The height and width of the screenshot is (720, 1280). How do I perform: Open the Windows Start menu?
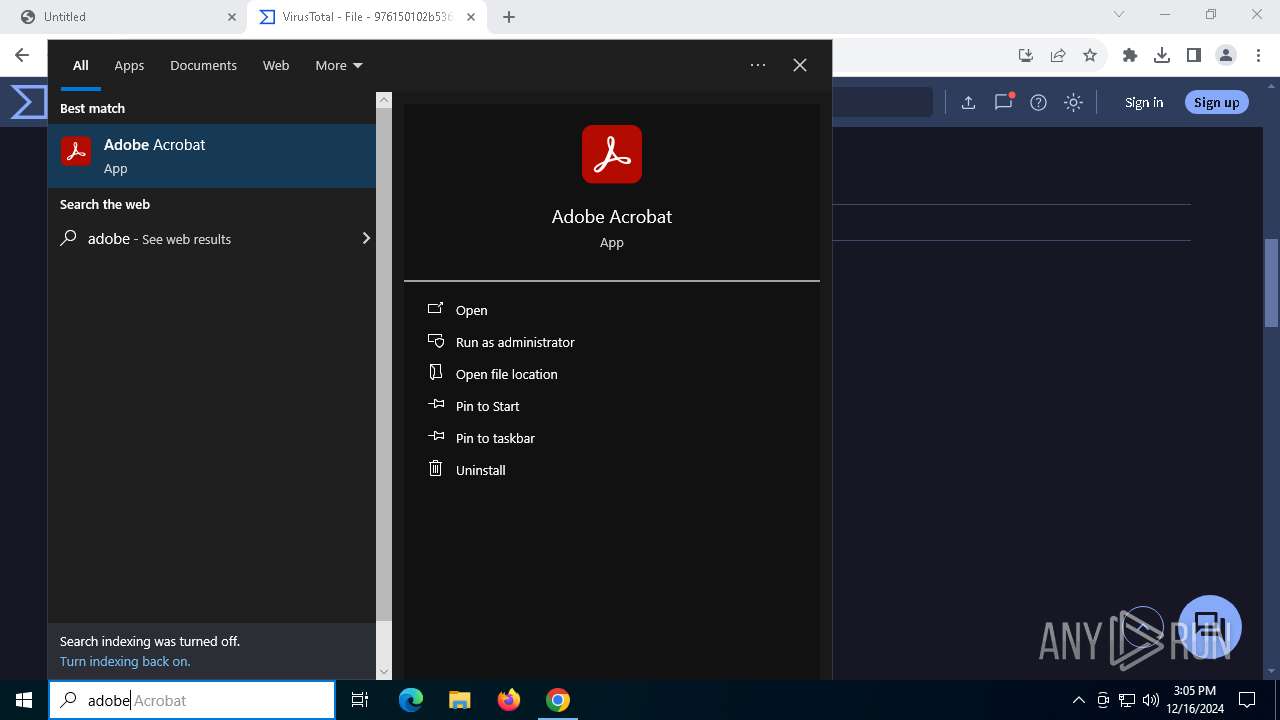[x=24, y=700]
